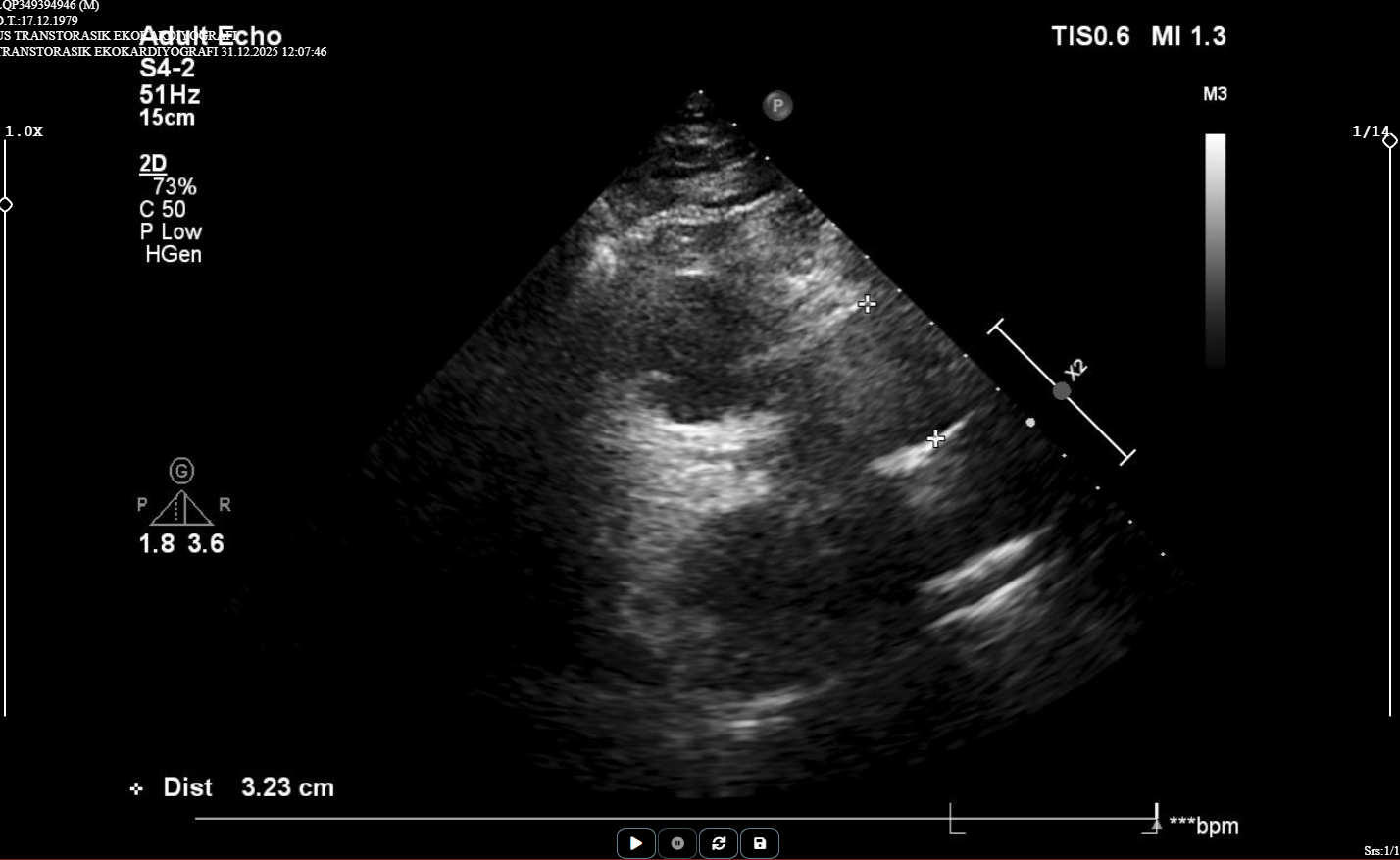Click the Dist 3.23 cm measurement
Viewport: 1400px width, 860px height.
[x=248, y=787]
